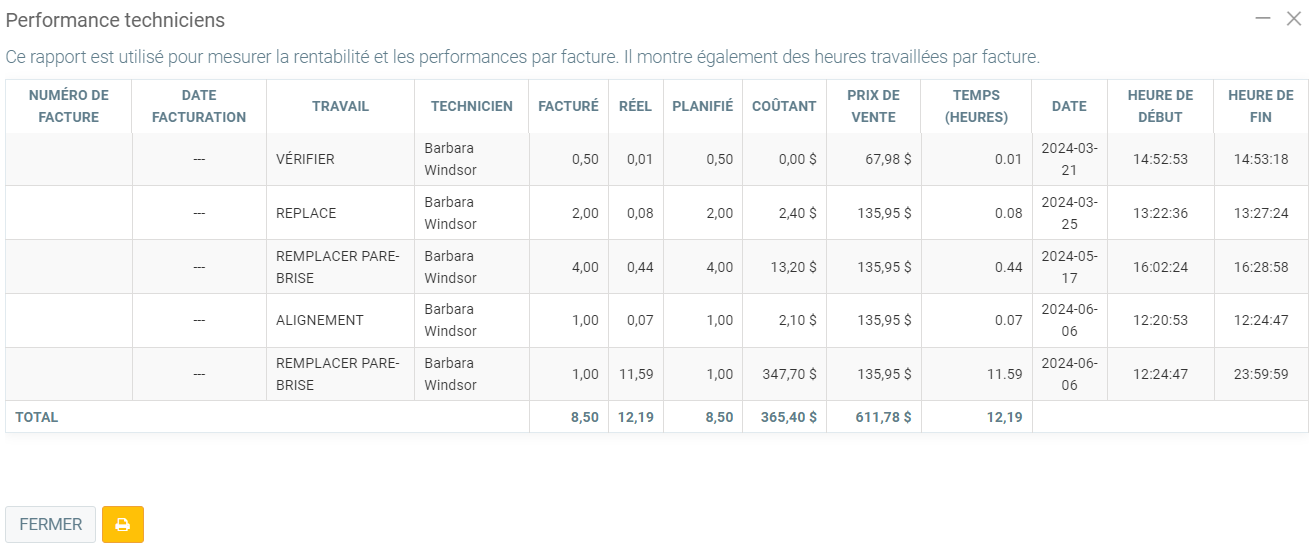Click the yellow print icon button
This screenshot has height=546, width=1314.
coord(123,525)
